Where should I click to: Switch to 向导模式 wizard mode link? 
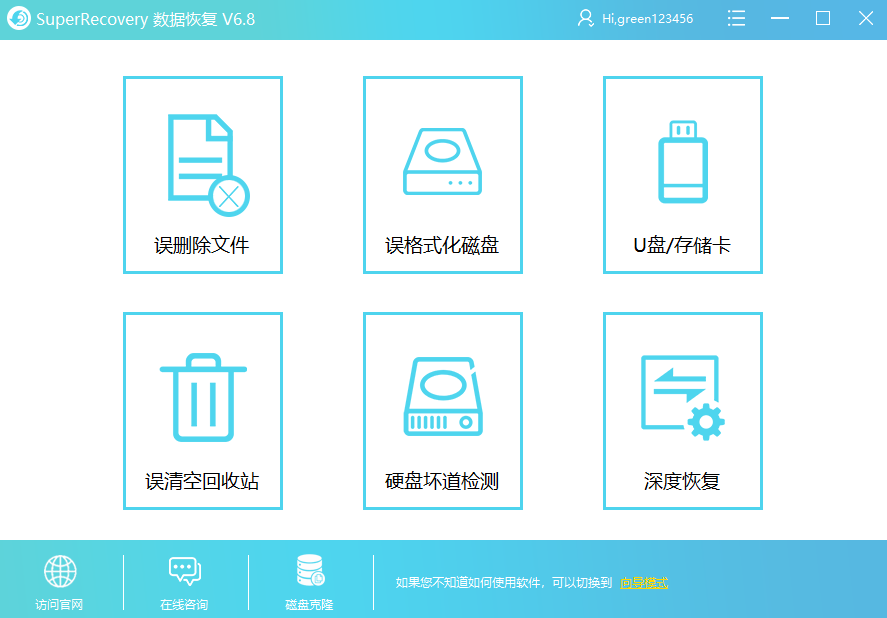[644, 582]
